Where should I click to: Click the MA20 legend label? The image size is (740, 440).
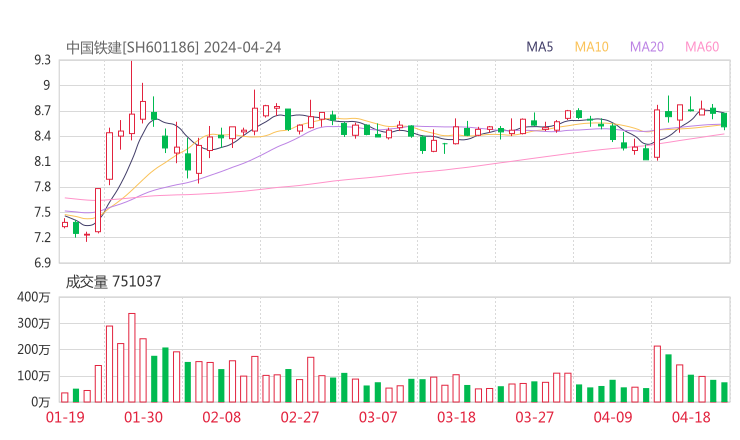tap(647, 47)
